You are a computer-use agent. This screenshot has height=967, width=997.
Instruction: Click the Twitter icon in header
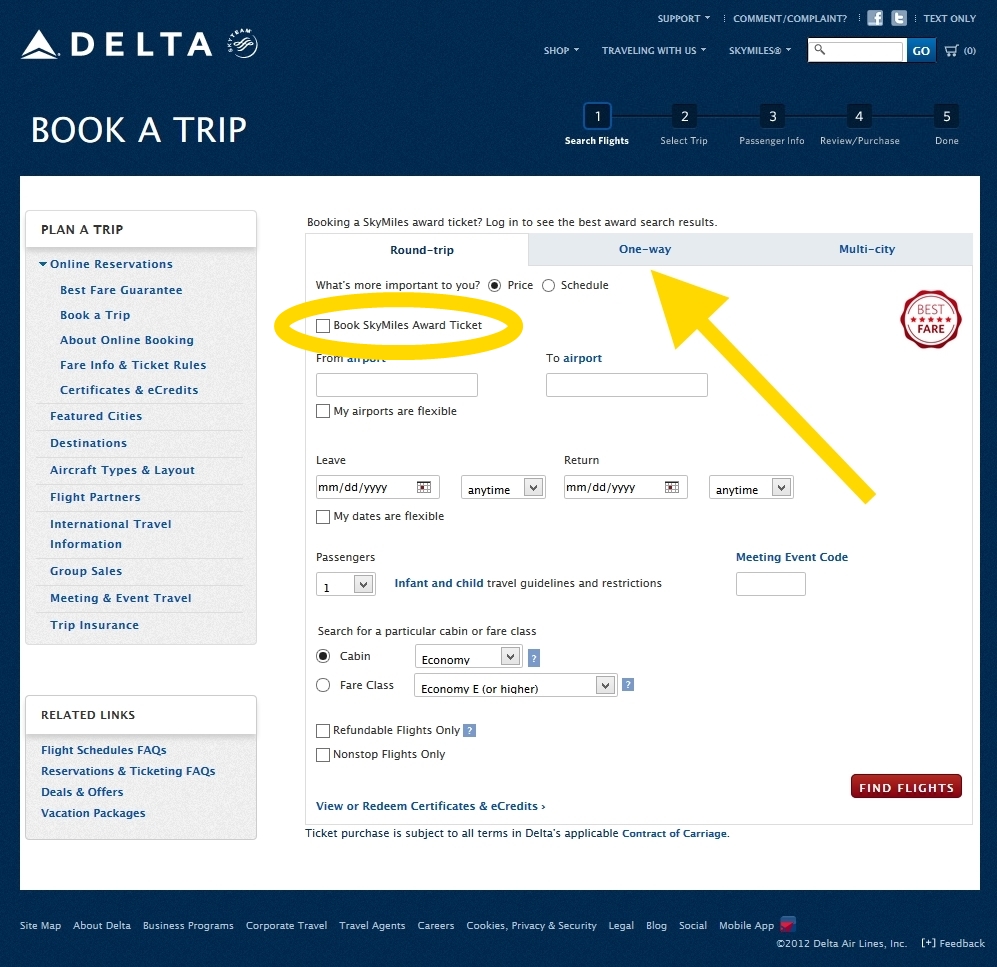tap(899, 18)
